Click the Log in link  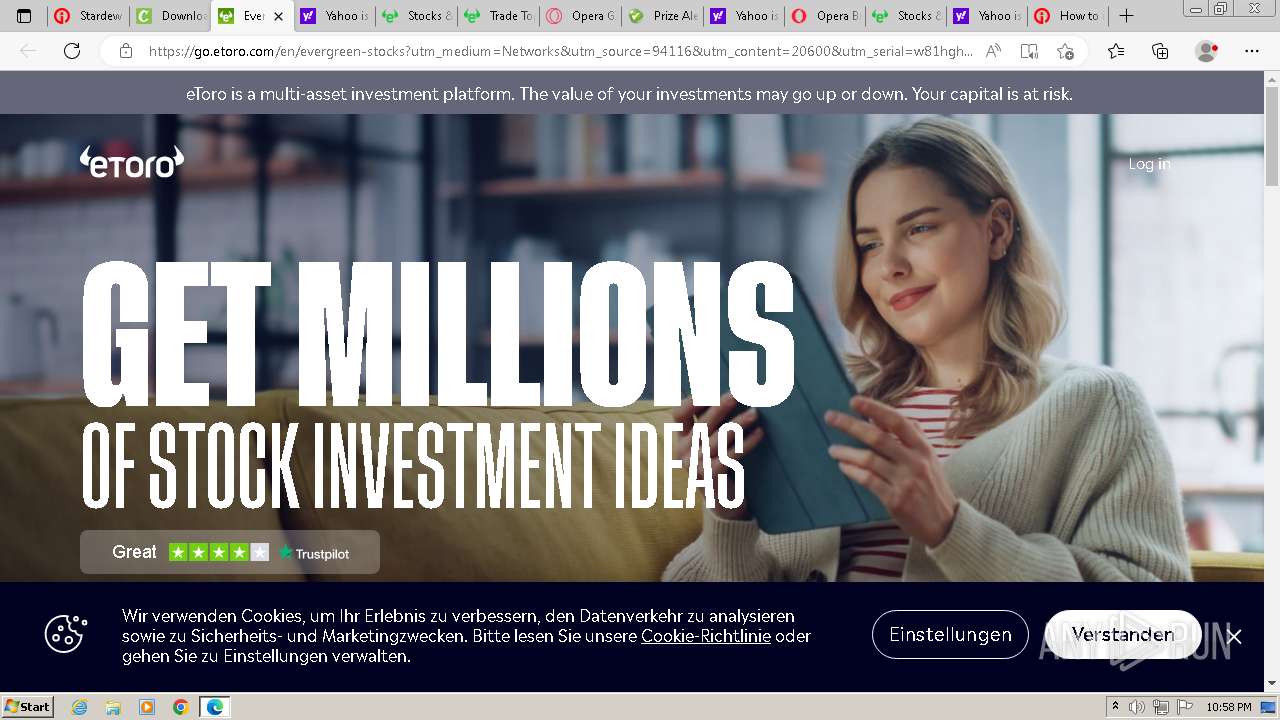1149,164
